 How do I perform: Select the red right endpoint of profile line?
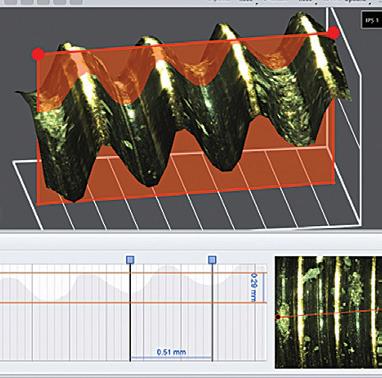coord(334,33)
